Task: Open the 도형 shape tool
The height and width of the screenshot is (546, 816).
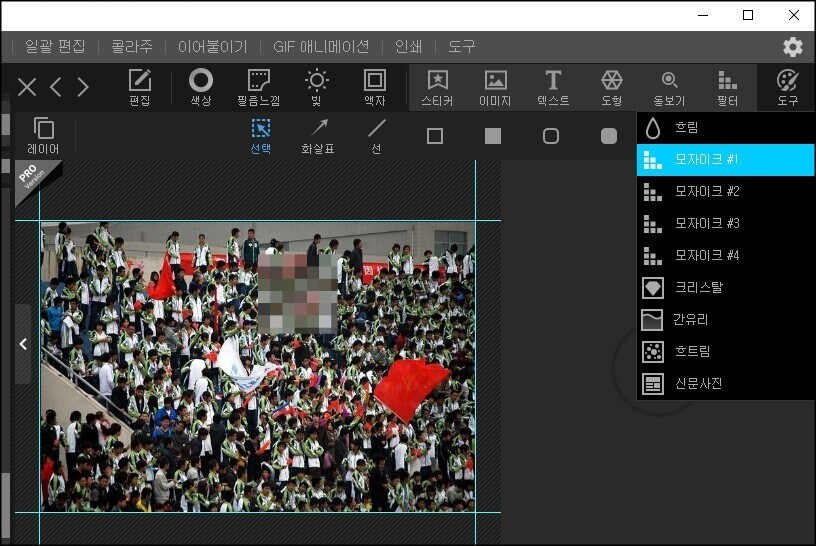Action: [611, 87]
